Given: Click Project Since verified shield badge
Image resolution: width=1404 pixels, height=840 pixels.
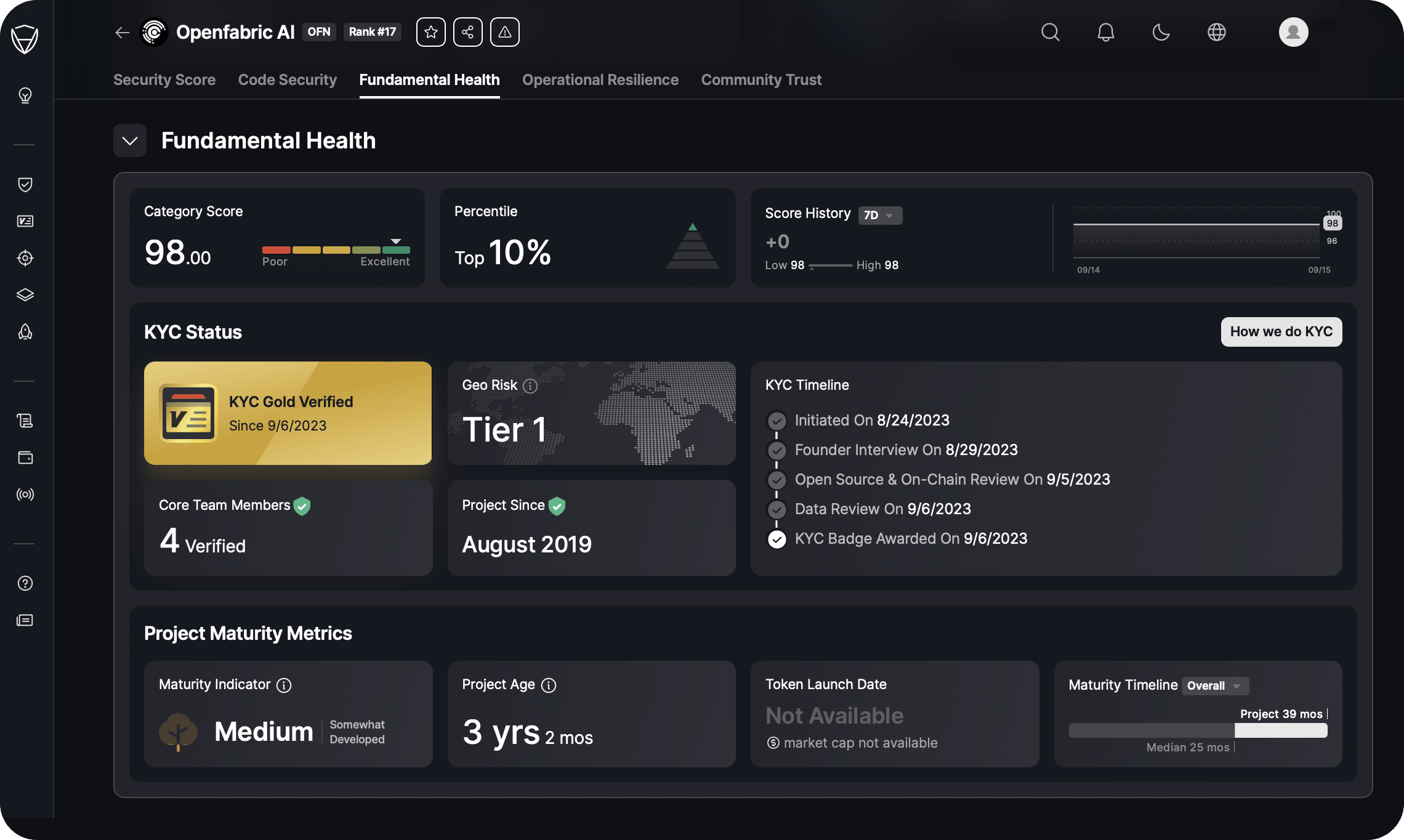Looking at the screenshot, I should (x=557, y=506).
